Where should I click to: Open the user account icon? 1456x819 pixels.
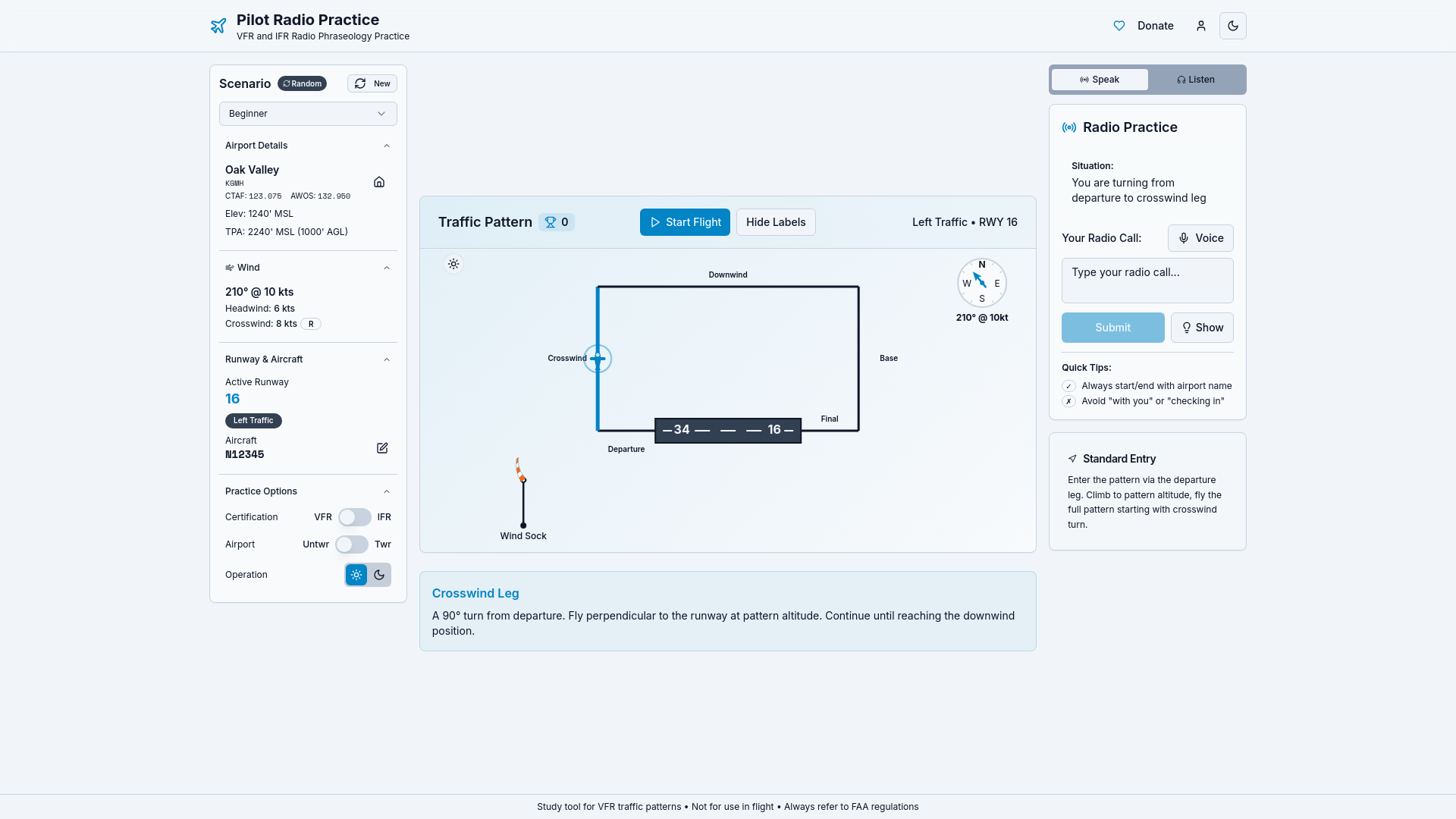[1201, 26]
